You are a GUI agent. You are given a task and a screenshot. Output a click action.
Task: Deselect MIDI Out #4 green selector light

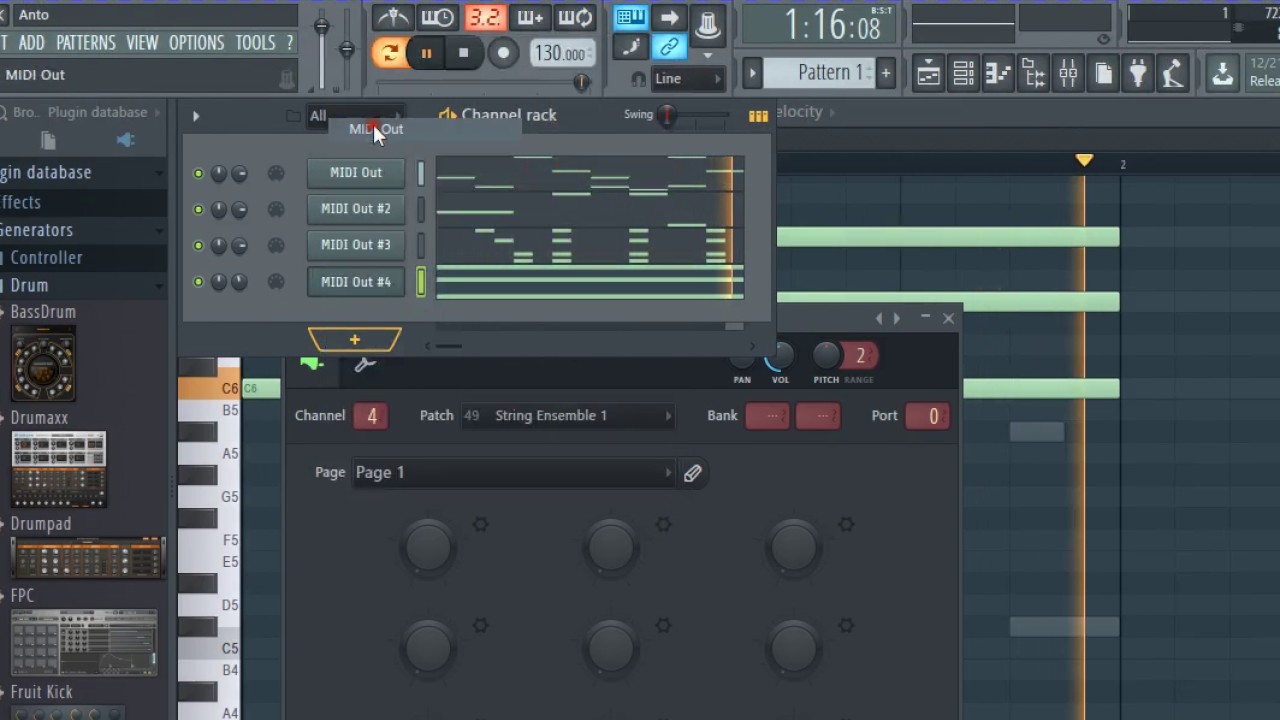click(421, 282)
